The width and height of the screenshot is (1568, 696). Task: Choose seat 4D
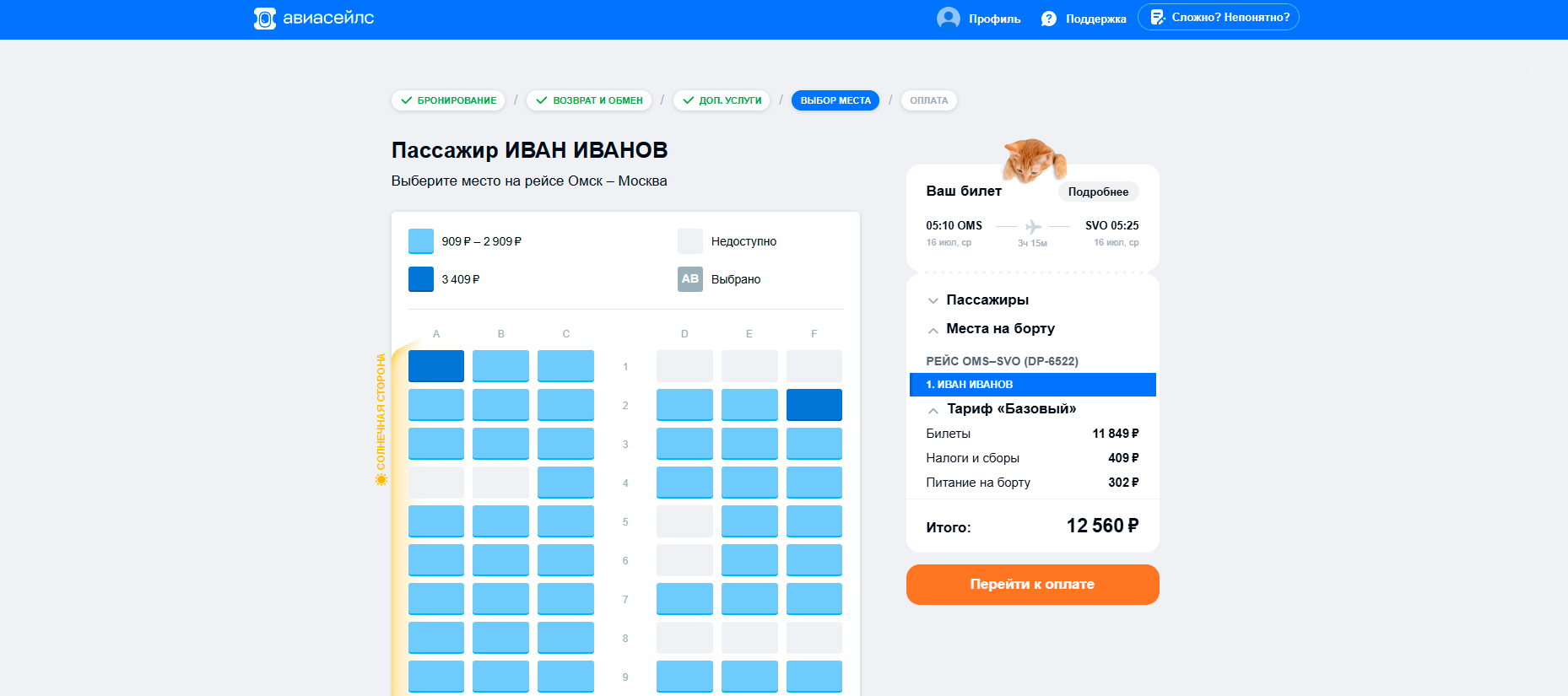[684, 483]
